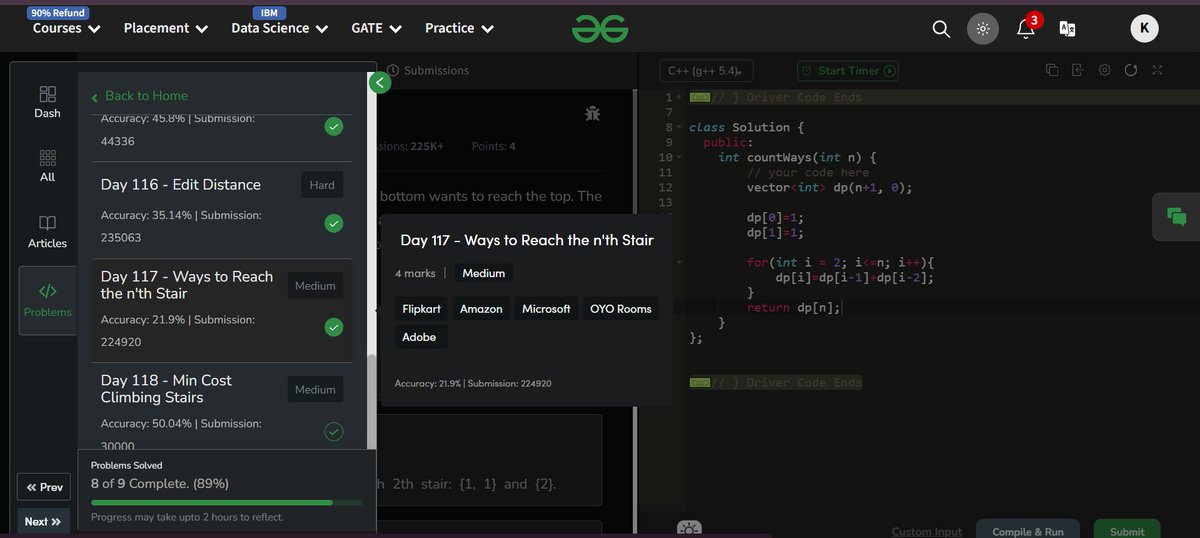Open the Articles sidebar item
Viewport: 1200px width, 538px height.
(47, 231)
